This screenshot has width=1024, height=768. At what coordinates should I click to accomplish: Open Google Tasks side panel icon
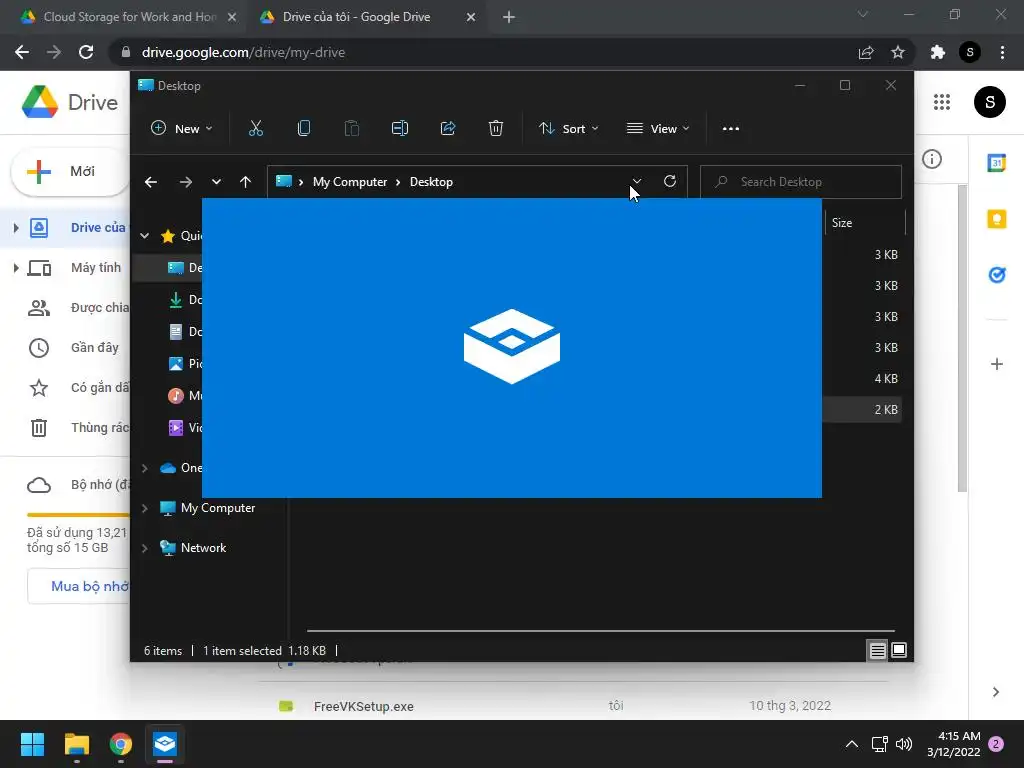[x=997, y=275]
